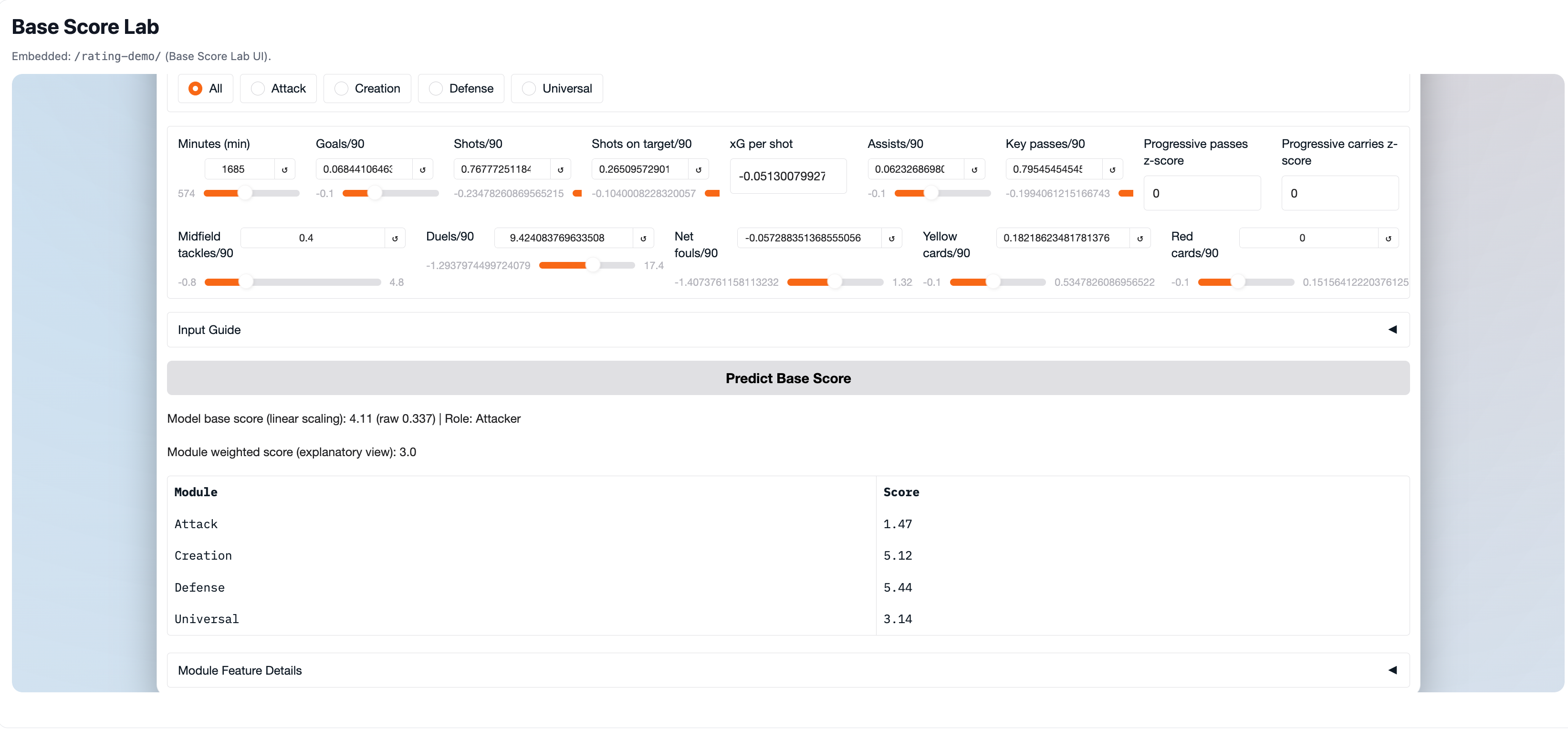Viewport: 1568px width, 730px height.
Task: Reset the Shots on target/90 value
Action: [x=698, y=168]
